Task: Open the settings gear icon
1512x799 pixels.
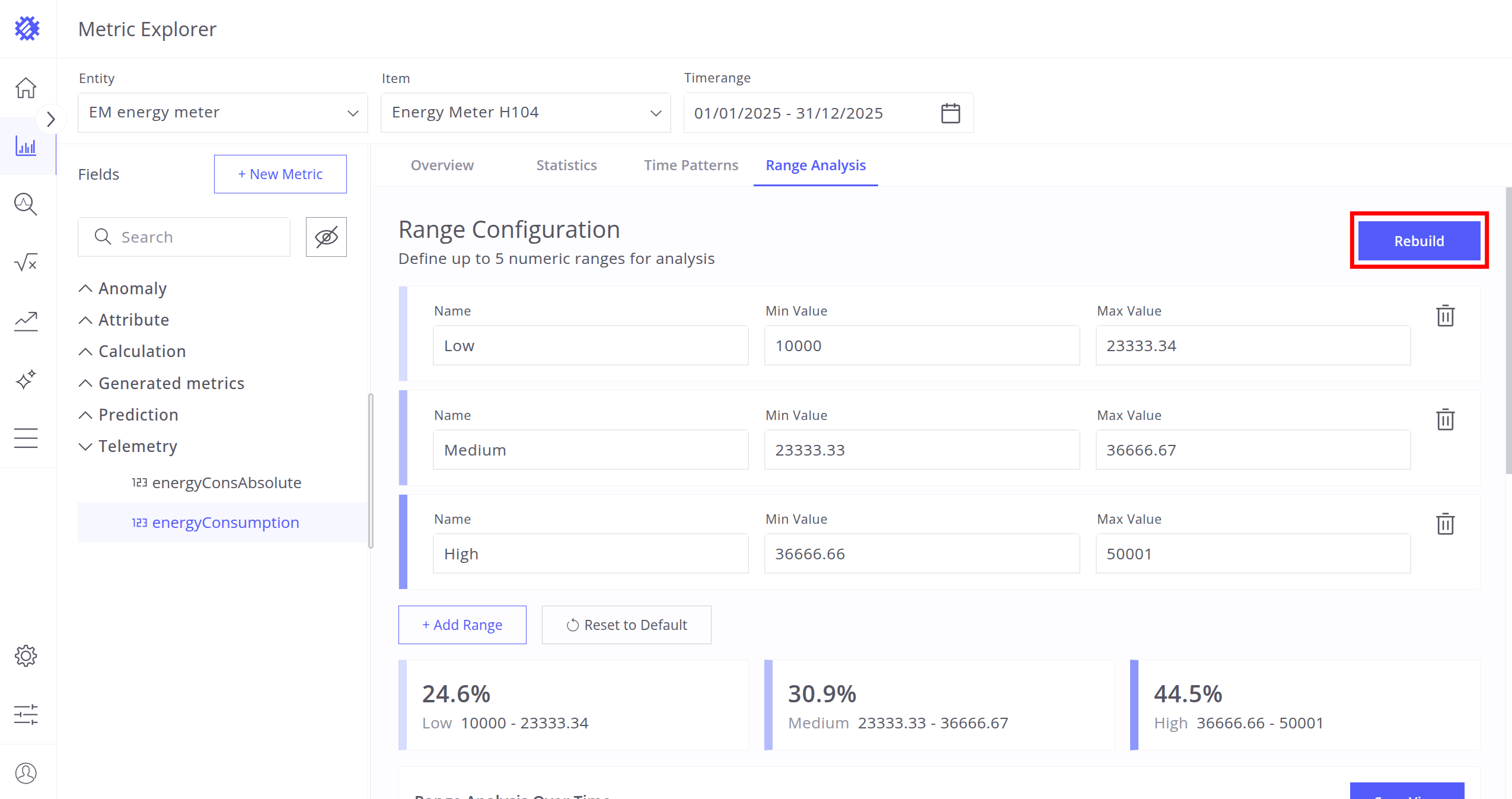Action: [x=25, y=655]
